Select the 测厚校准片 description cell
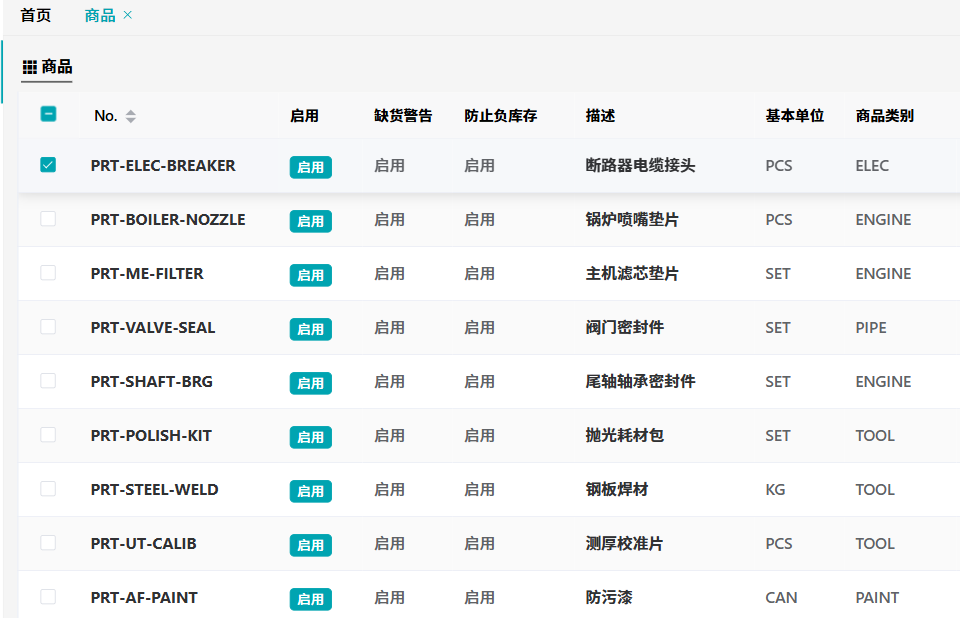The height and width of the screenshot is (618, 960). (x=624, y=544)
